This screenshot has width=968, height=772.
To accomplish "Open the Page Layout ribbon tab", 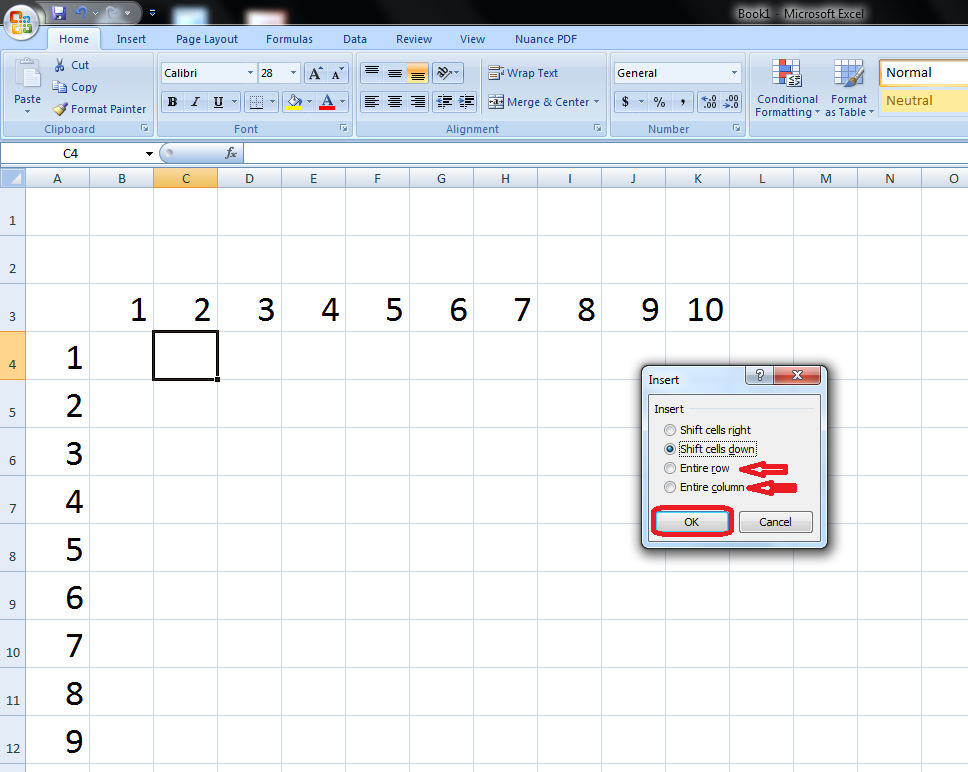I will click(206, 39).
